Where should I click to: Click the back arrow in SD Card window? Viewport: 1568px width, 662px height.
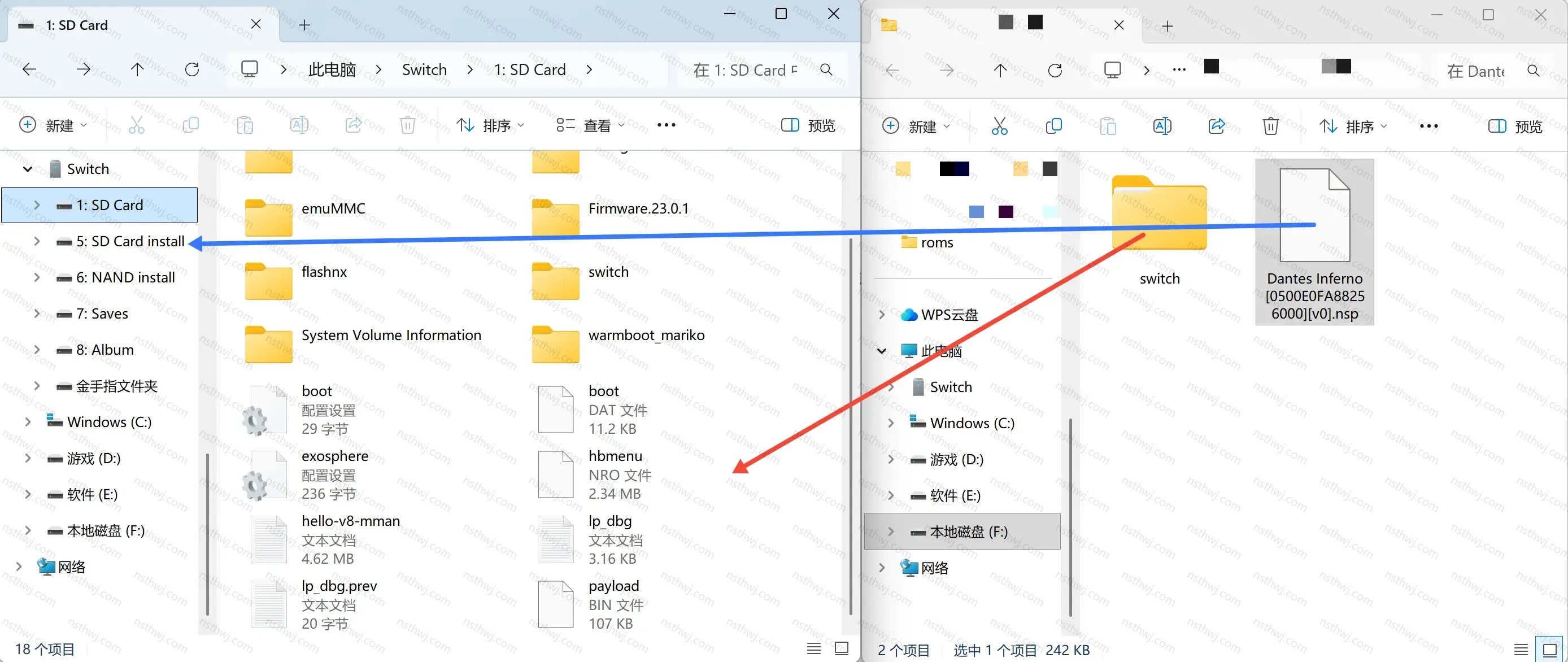29,69
